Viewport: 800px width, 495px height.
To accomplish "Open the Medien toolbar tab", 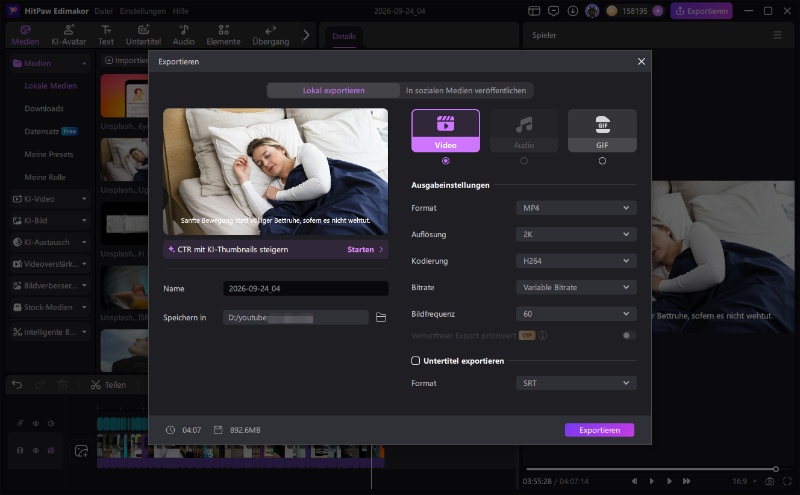I will (25, 35).
